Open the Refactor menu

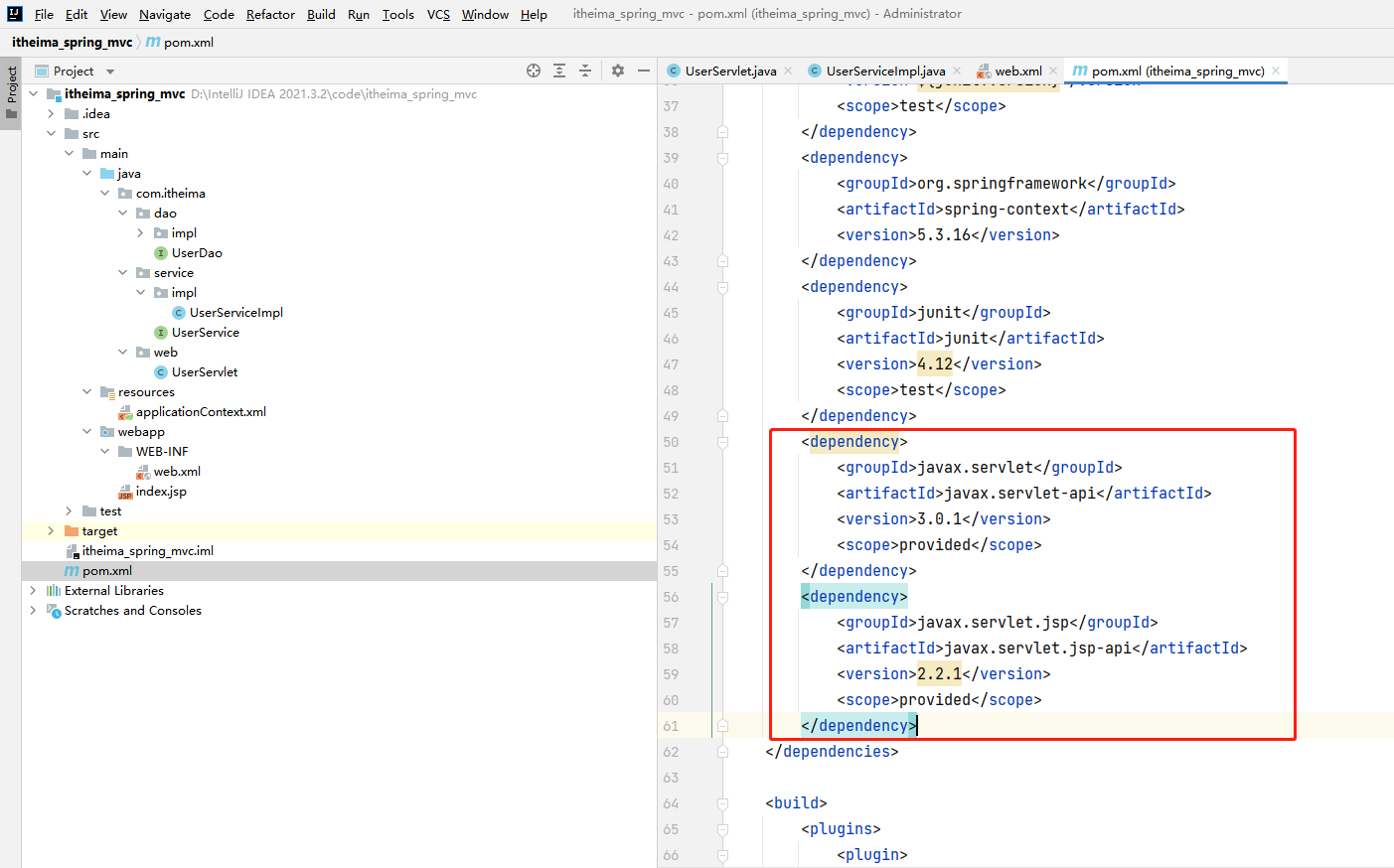click(270, 14)
